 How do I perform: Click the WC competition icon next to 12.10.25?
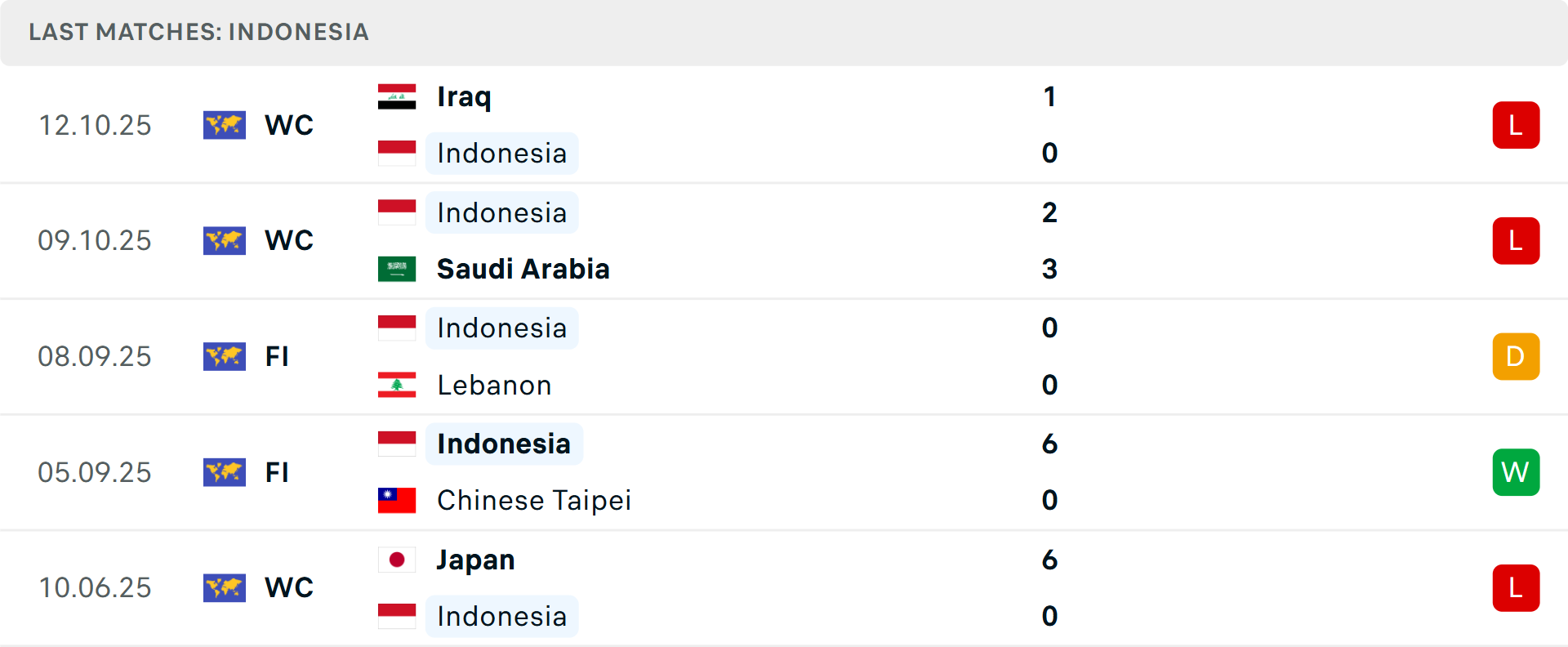(x=225, y=125)
